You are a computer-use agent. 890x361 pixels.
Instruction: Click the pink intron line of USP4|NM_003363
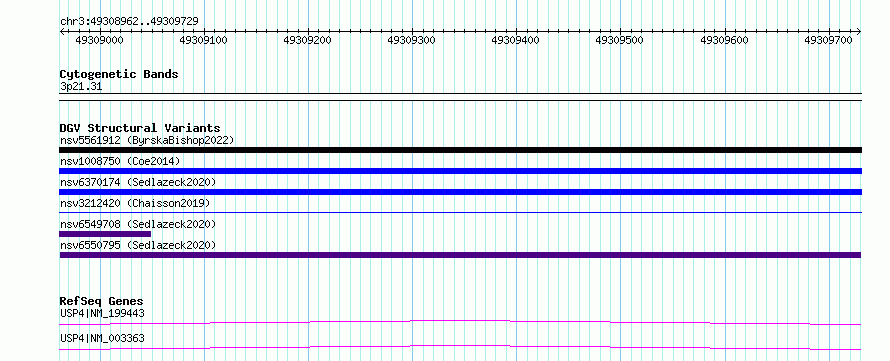click(460, 347)
